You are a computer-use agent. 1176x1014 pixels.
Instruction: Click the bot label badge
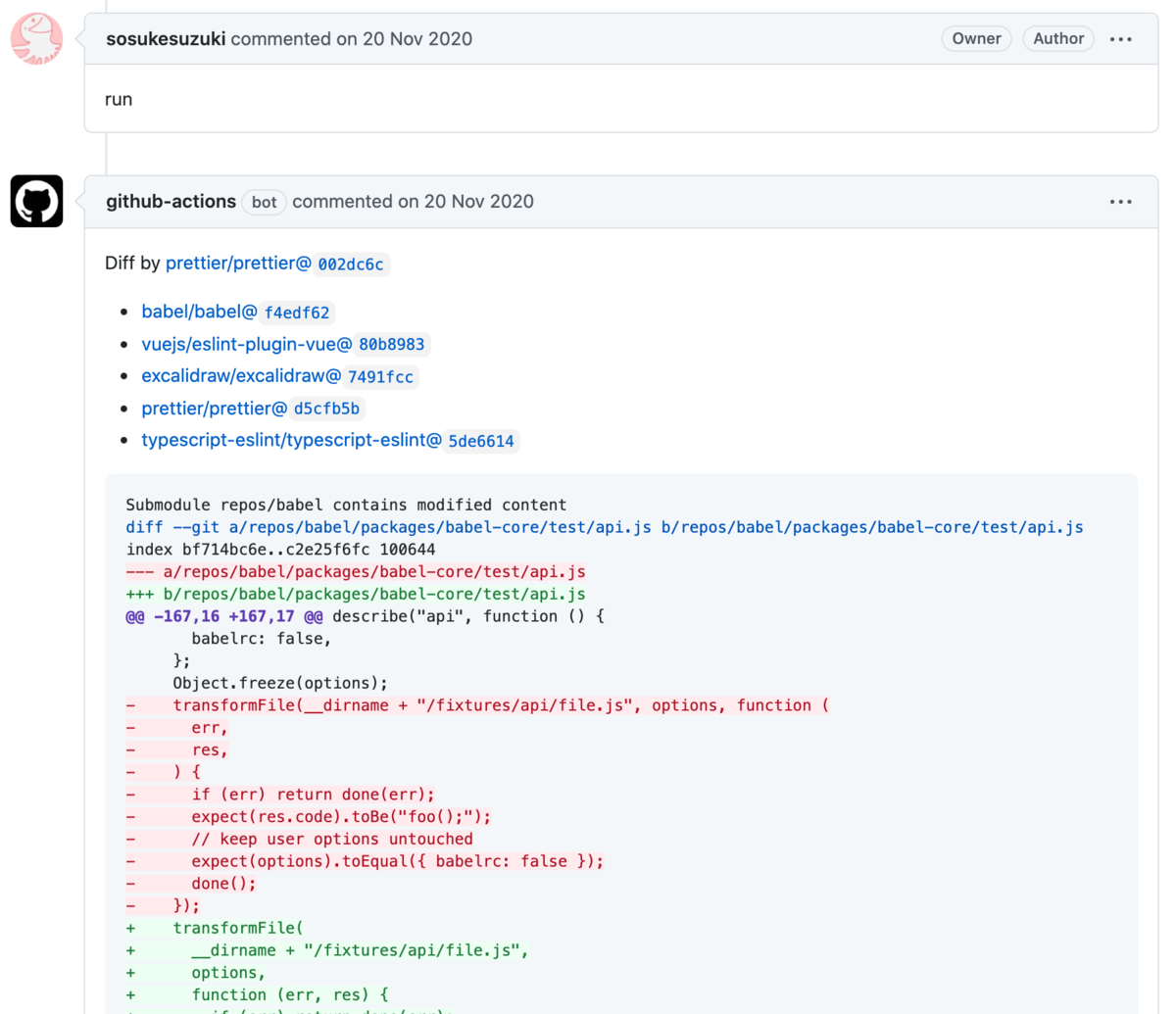tap(264, 202)
